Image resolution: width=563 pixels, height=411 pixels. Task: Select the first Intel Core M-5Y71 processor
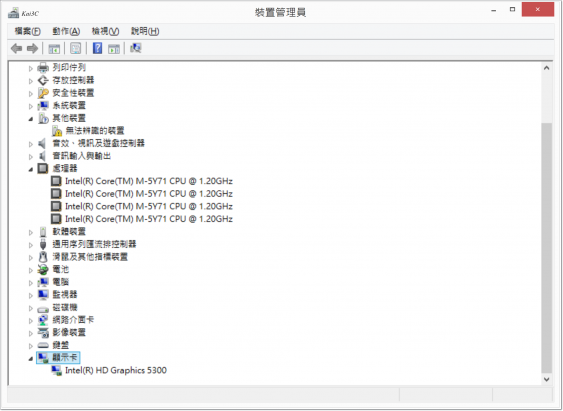coord(149,181)
